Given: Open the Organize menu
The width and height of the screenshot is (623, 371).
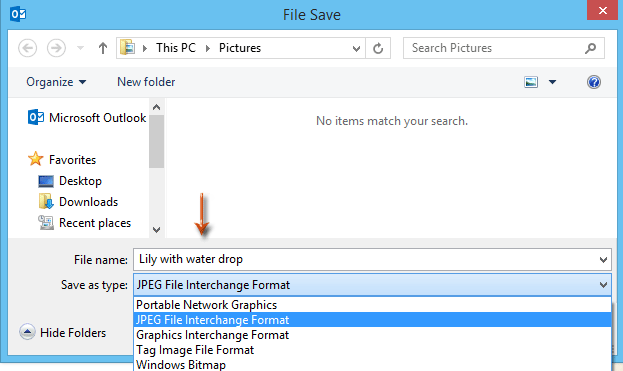Looking at the screenshot, I should click(56, 82).
